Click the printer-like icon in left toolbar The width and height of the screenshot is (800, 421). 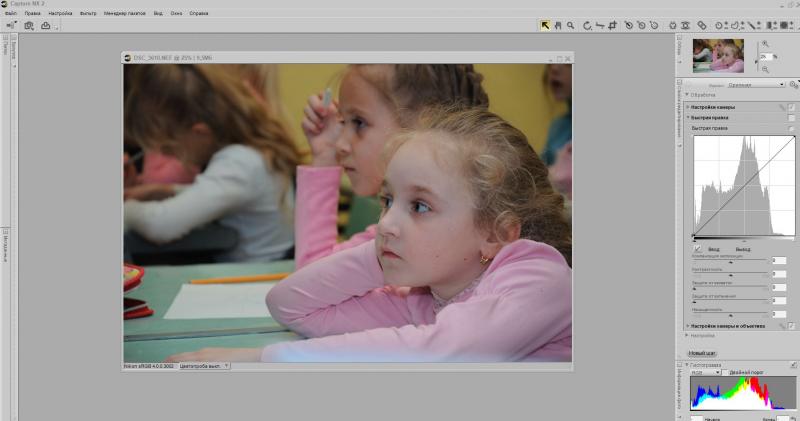pyautogui.click(x=45, y=25)
